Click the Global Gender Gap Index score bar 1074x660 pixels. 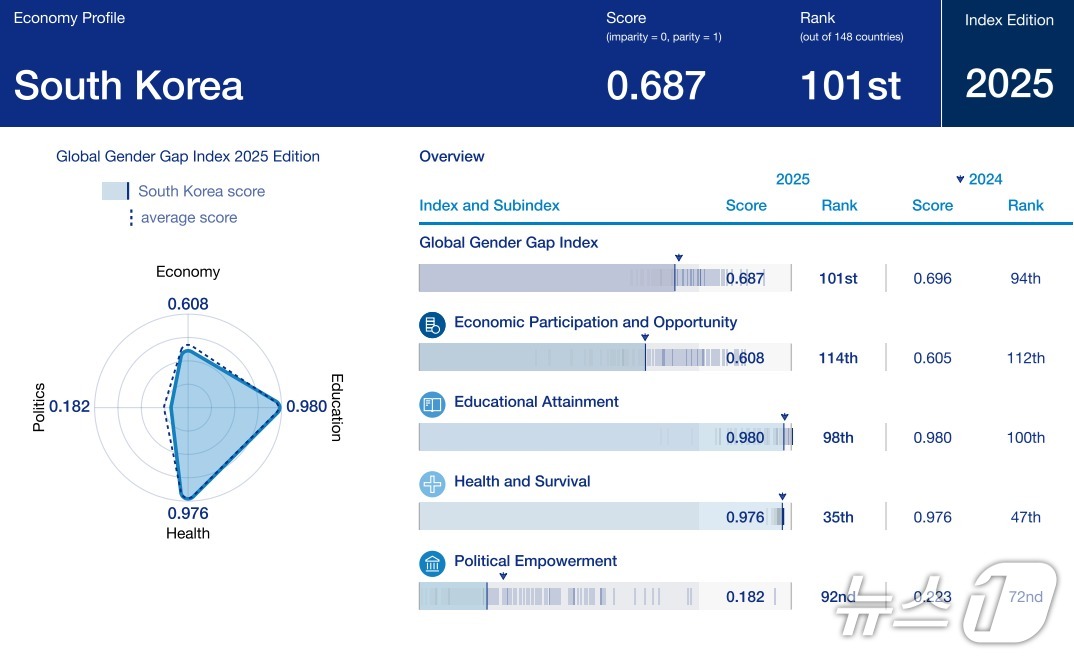pyautogui.click(x=605, y=278)
